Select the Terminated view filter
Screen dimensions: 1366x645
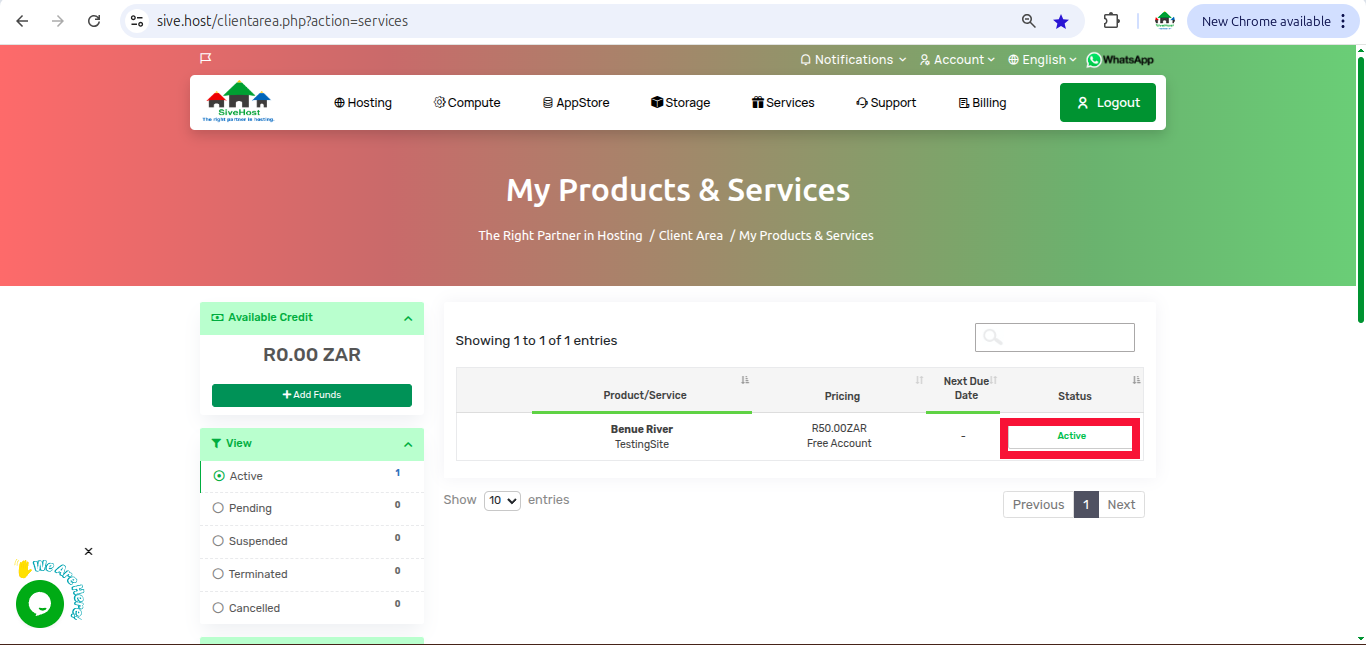tap(312, 574)
